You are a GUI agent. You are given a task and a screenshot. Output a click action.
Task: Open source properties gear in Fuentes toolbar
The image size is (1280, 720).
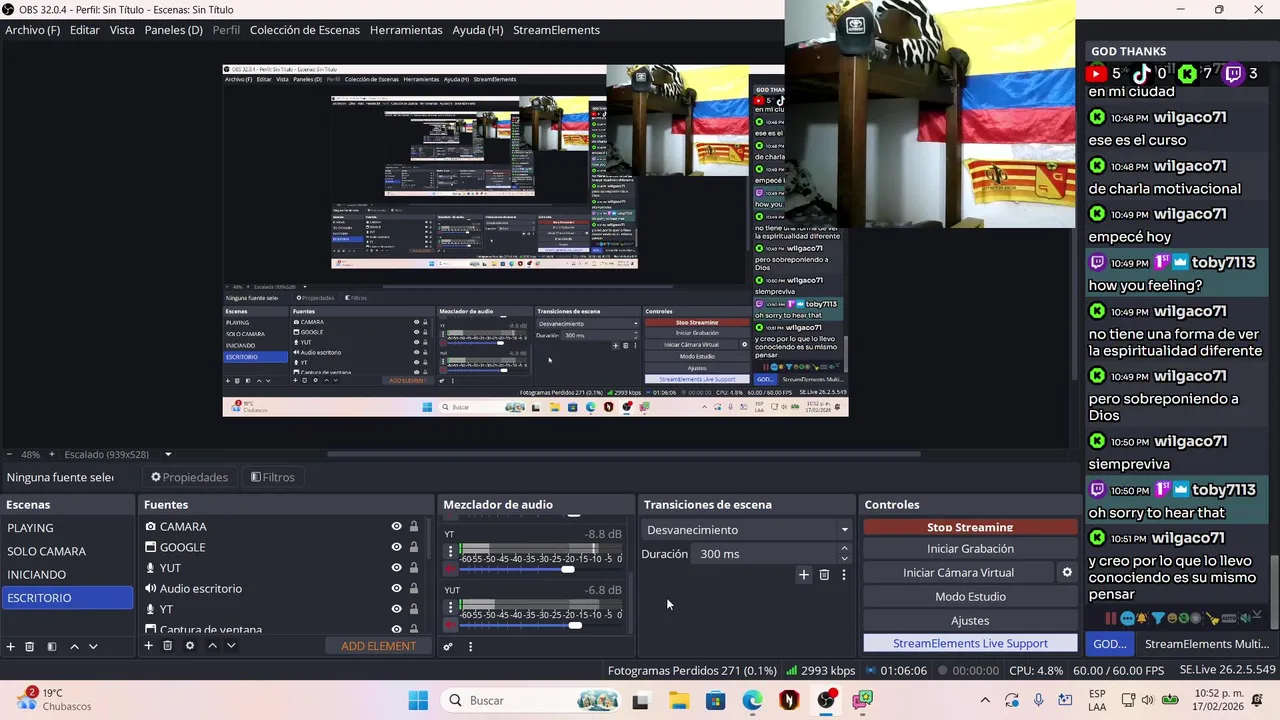pos(190,646)
